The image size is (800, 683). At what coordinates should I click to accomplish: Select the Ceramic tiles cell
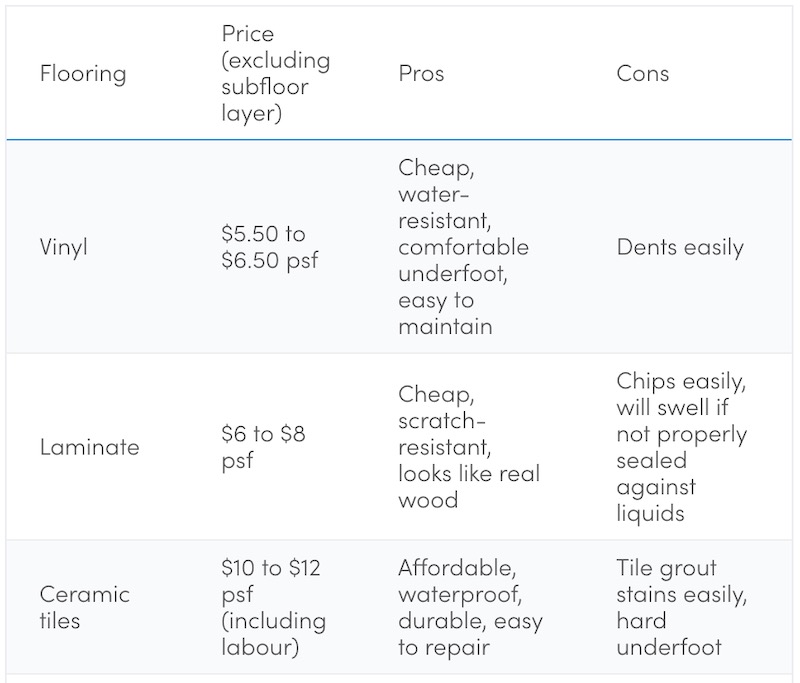85,608
